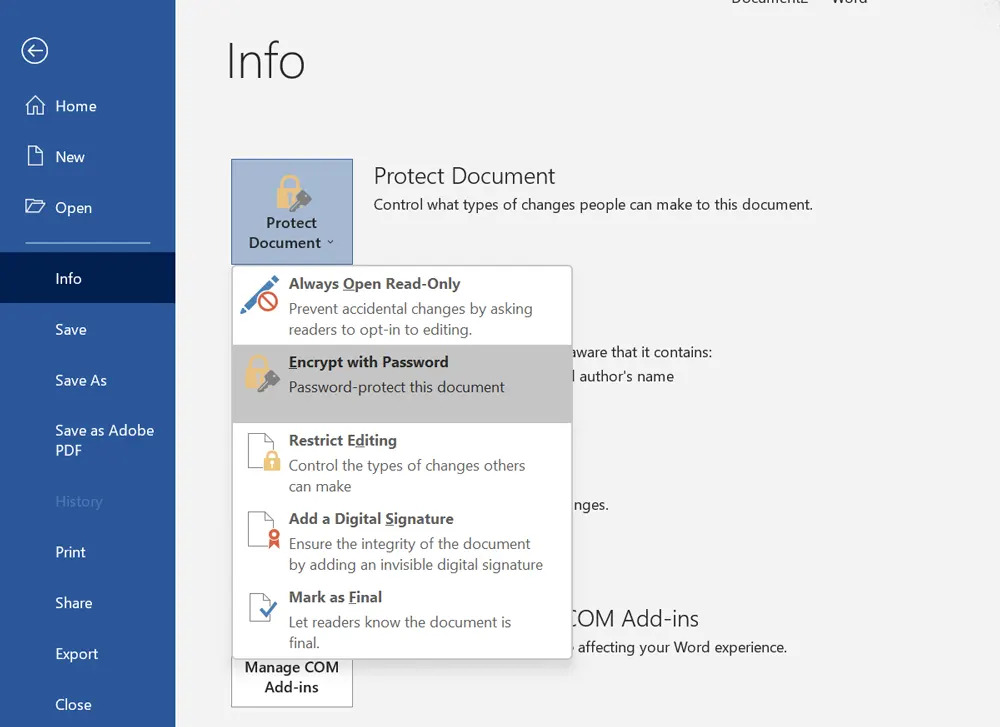Click the Home icon in the sidebar

[34, 105]
